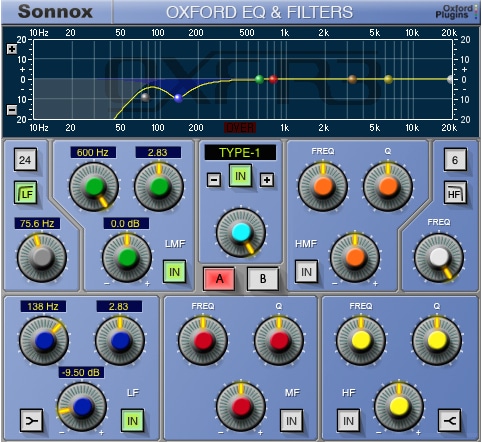Select the orange HMF node on graph
This screenshot has height=442, width=482.
[352, 79]
